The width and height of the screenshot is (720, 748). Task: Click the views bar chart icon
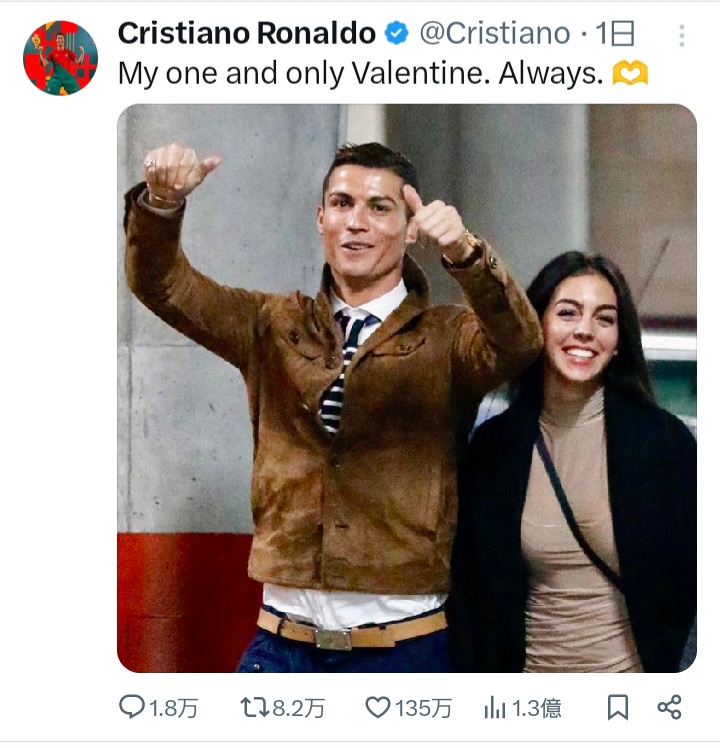tap(495, 707)
